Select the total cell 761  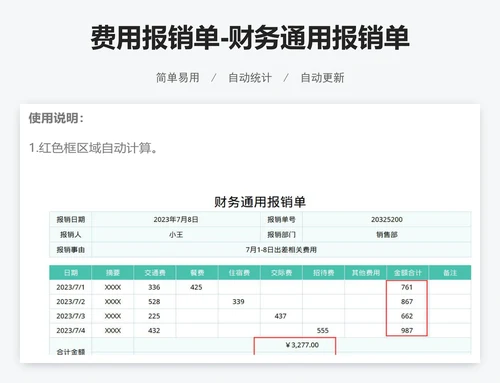click(407, 287)
